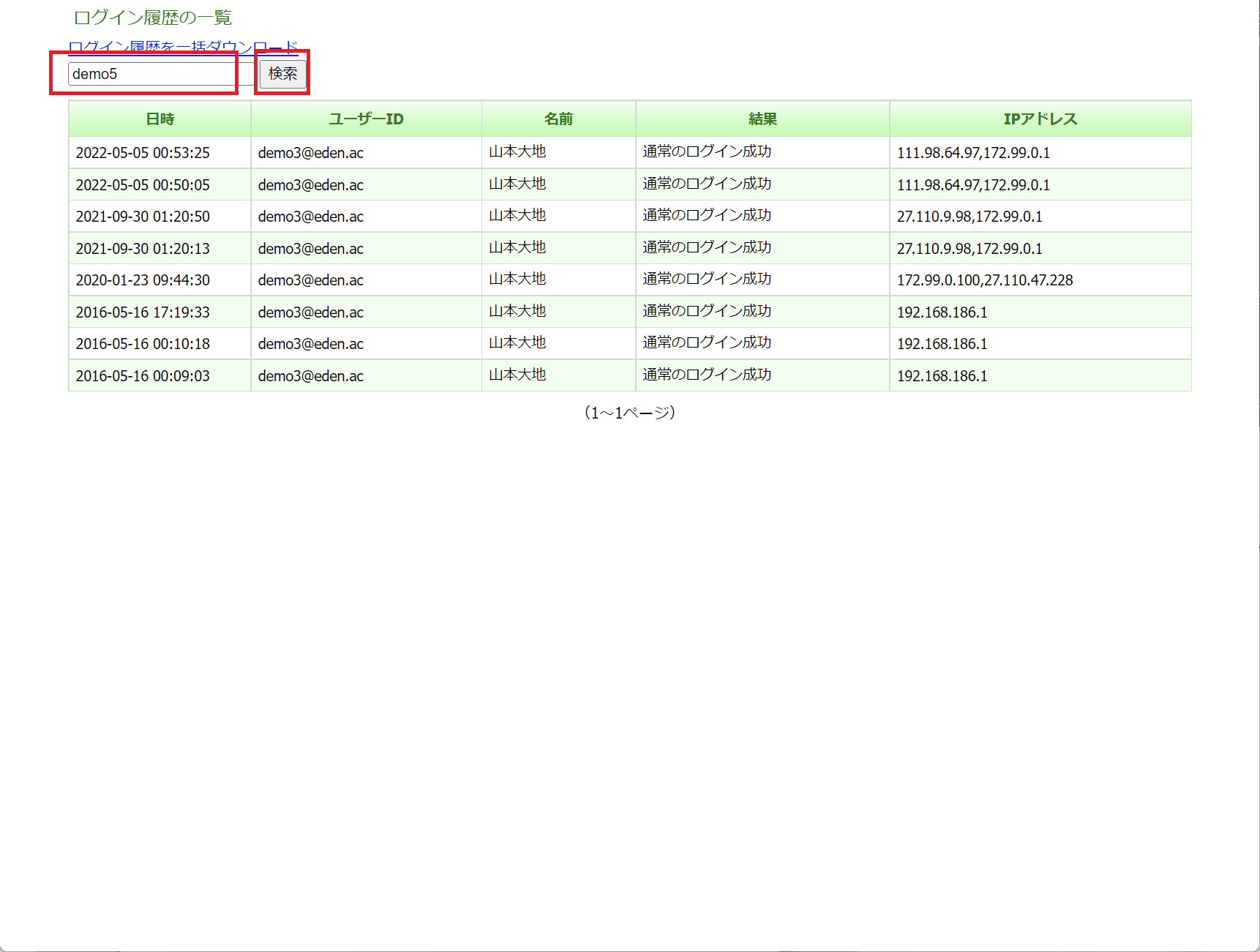The width and height of the screenshot is (1260, 952).
Task: Click IP 192.168.186.1 in the 00:09:03 row
Action: (x=942, y=376)
